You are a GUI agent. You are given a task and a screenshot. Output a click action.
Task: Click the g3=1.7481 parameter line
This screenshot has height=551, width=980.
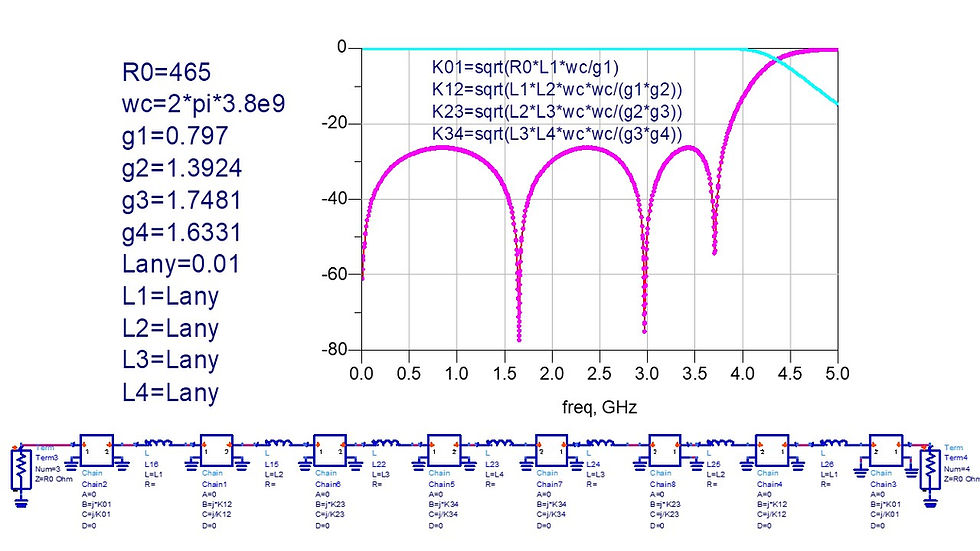click(182, 201)
